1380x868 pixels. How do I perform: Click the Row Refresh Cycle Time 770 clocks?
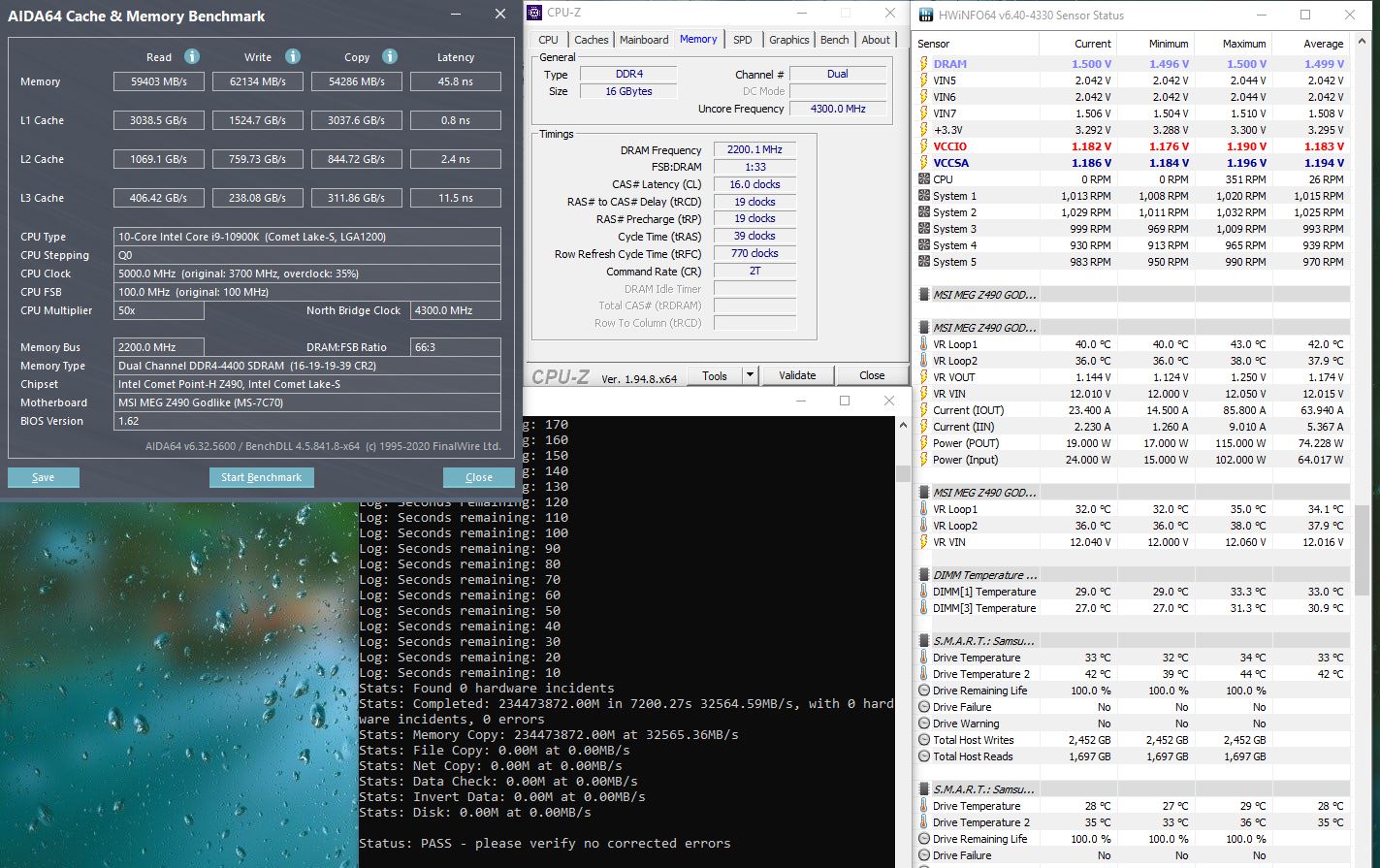tap(754, 253)
